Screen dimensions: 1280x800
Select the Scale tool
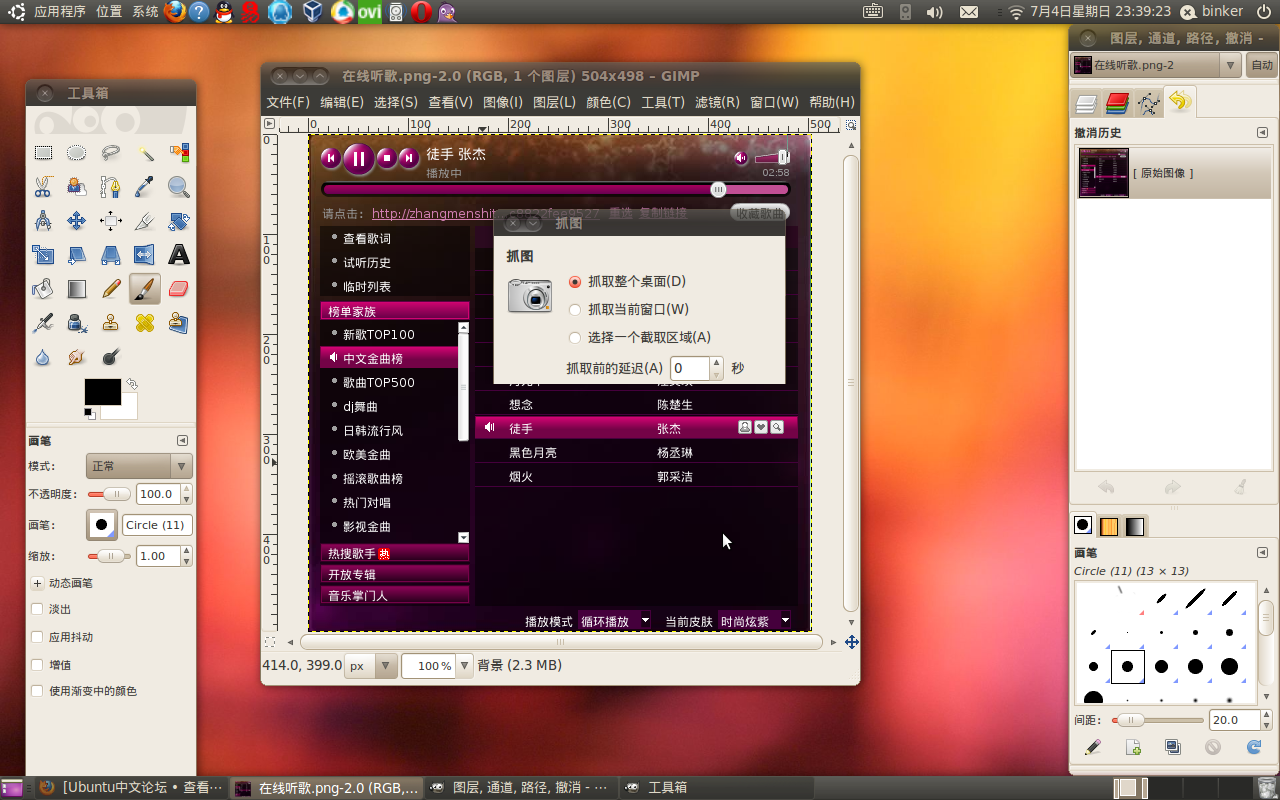tap(43, 255)
